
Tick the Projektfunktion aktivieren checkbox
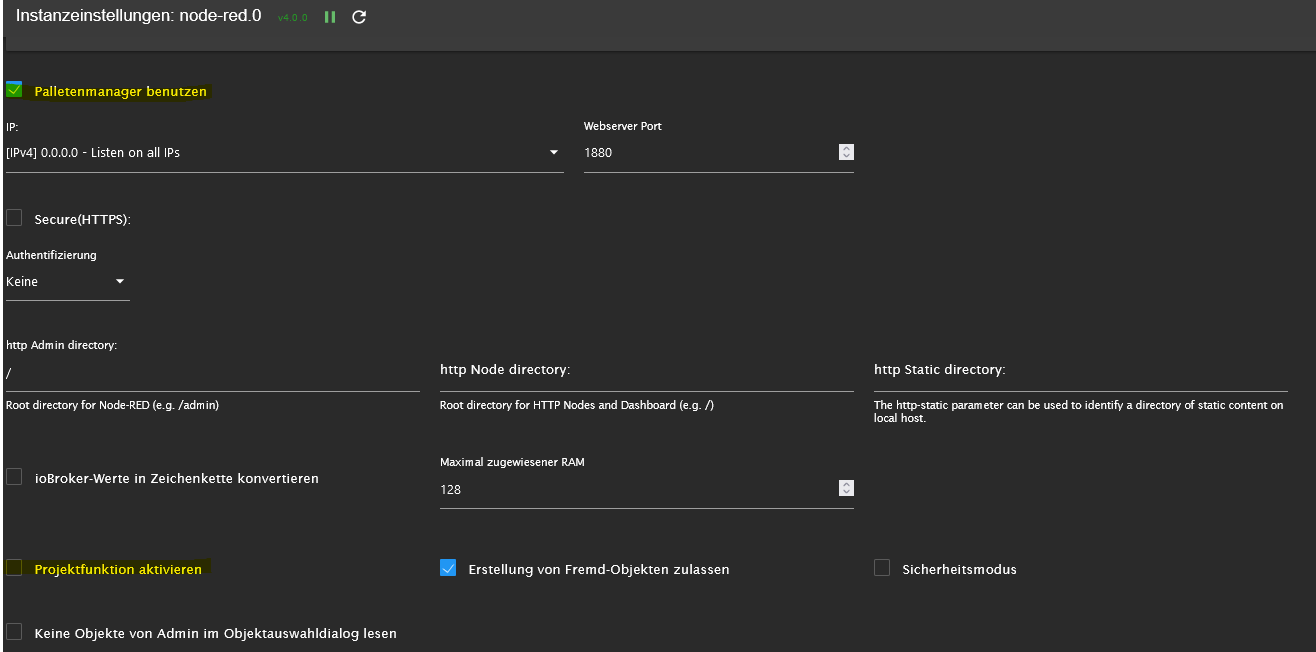(x=14, y=568)
